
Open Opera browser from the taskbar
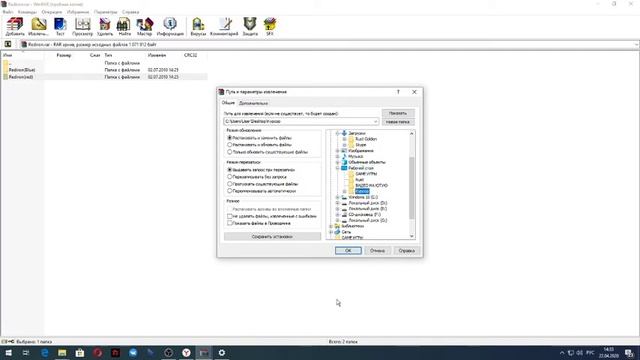97,353
